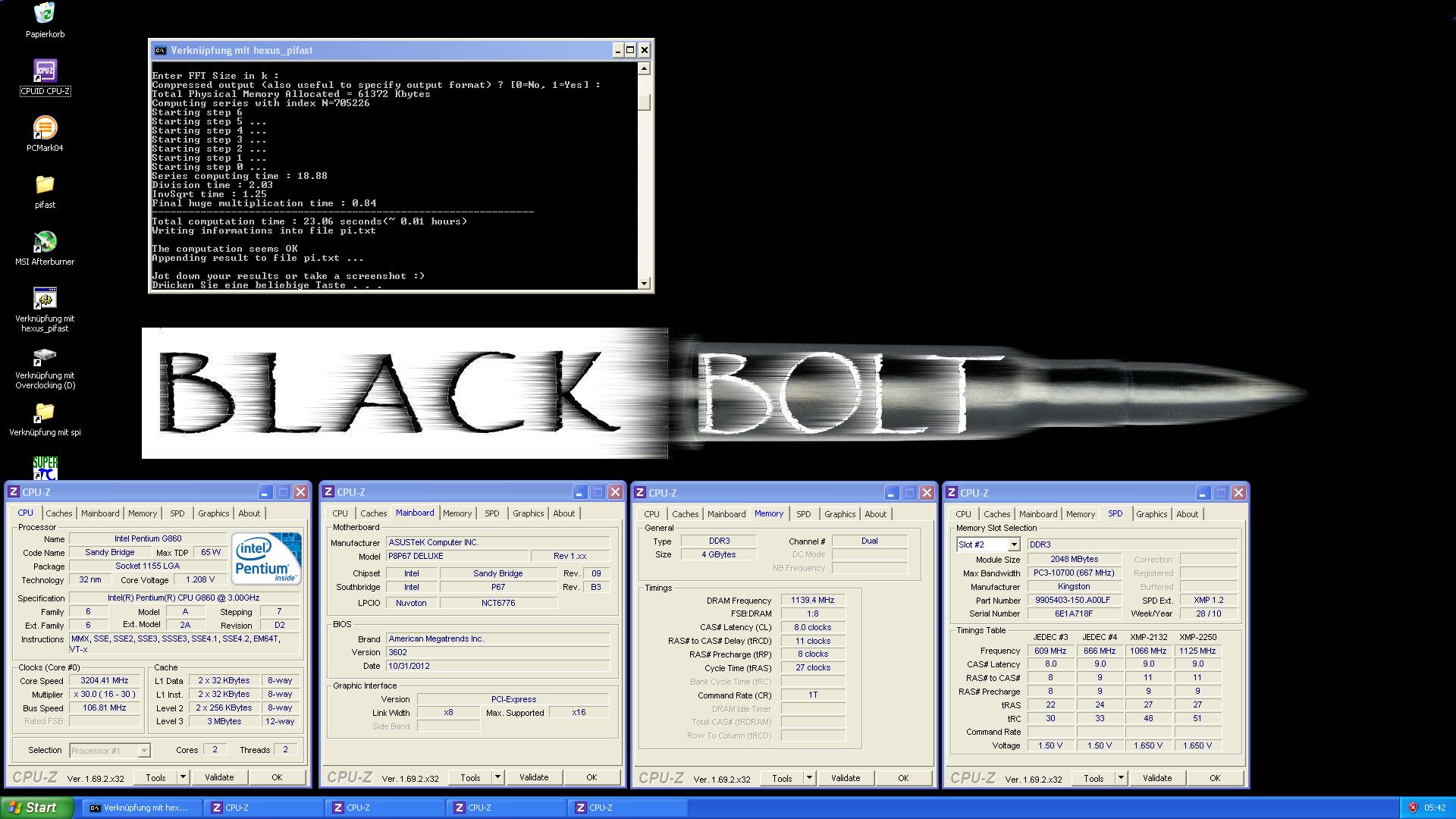Image resolution: width=1456 pixels, height=819 pixels.
Task: Click the Z icon in first CPU-Z title bar
Action: pyautogui.click(x=13, y=492)
